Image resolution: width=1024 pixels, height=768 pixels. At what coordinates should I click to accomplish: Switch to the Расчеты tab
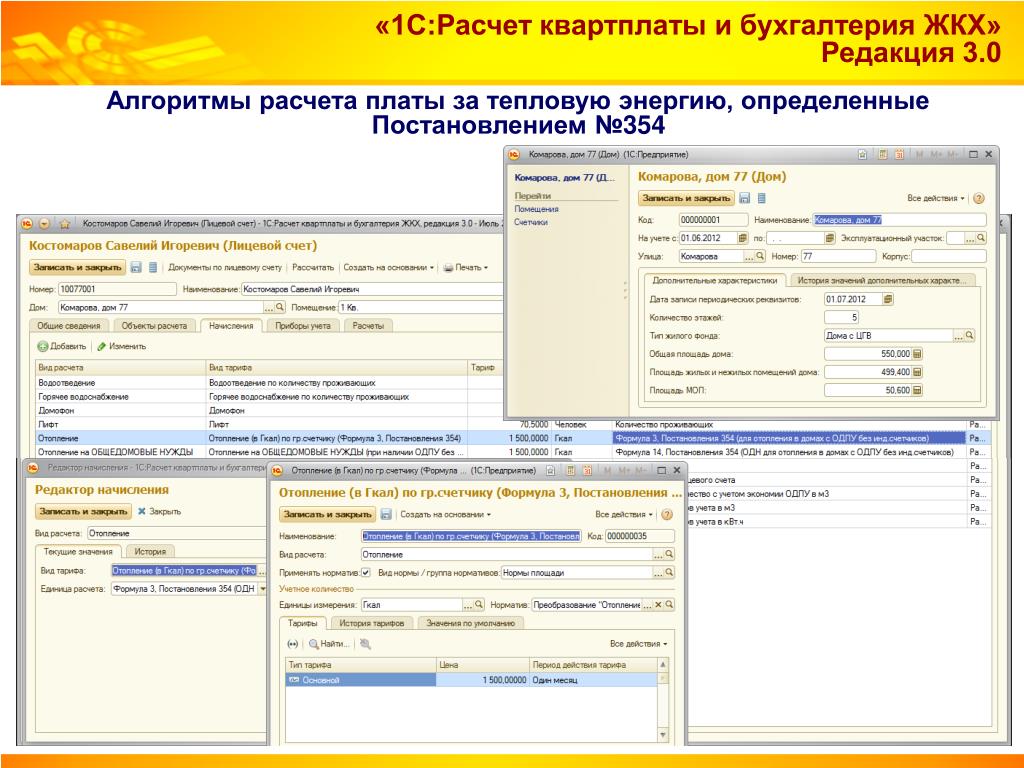click(x=368, y=326)
